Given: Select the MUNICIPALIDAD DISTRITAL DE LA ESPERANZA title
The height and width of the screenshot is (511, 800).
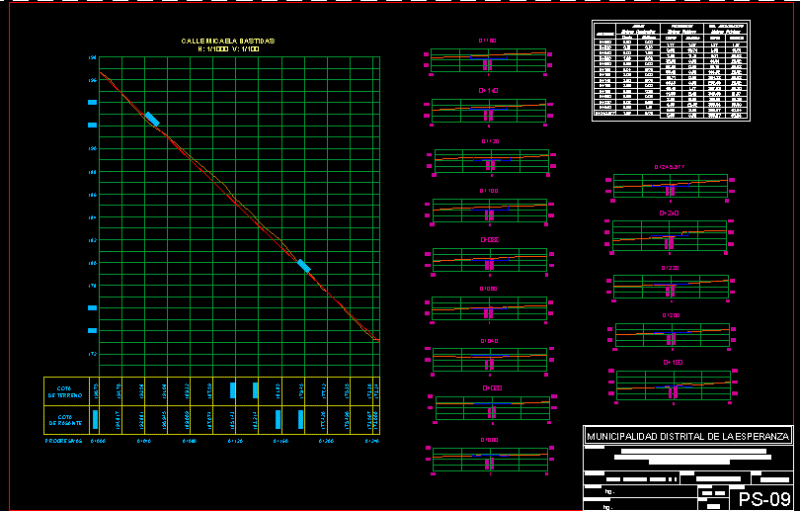Looking at the screenshot, I should (x=688, y=437).
